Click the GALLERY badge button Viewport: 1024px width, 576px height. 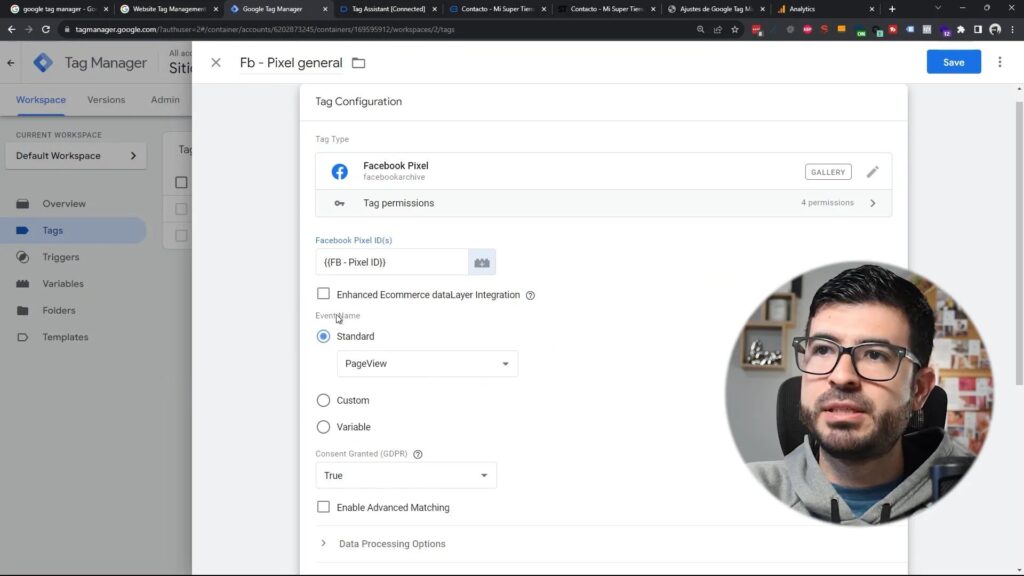click(828, 172)
